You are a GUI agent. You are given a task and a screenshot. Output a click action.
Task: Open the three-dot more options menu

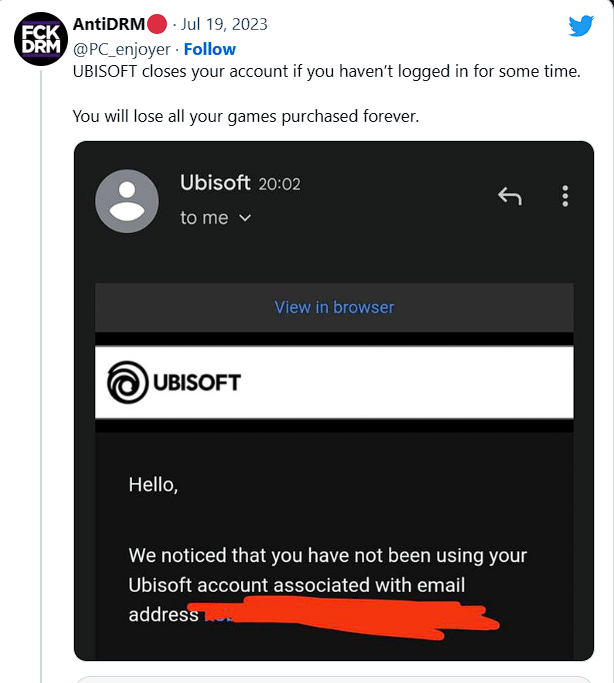[565, 196]
